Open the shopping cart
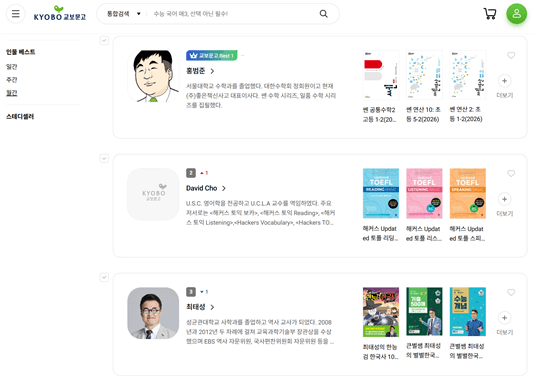Viewport: 534px width, 384px height. tap(490, 14)
